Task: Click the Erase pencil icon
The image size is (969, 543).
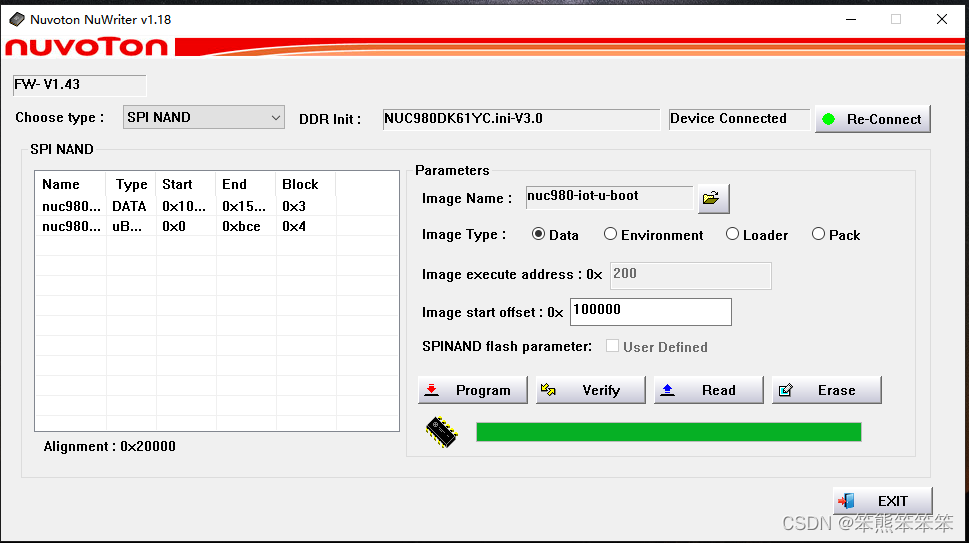Action: point(786,390)
